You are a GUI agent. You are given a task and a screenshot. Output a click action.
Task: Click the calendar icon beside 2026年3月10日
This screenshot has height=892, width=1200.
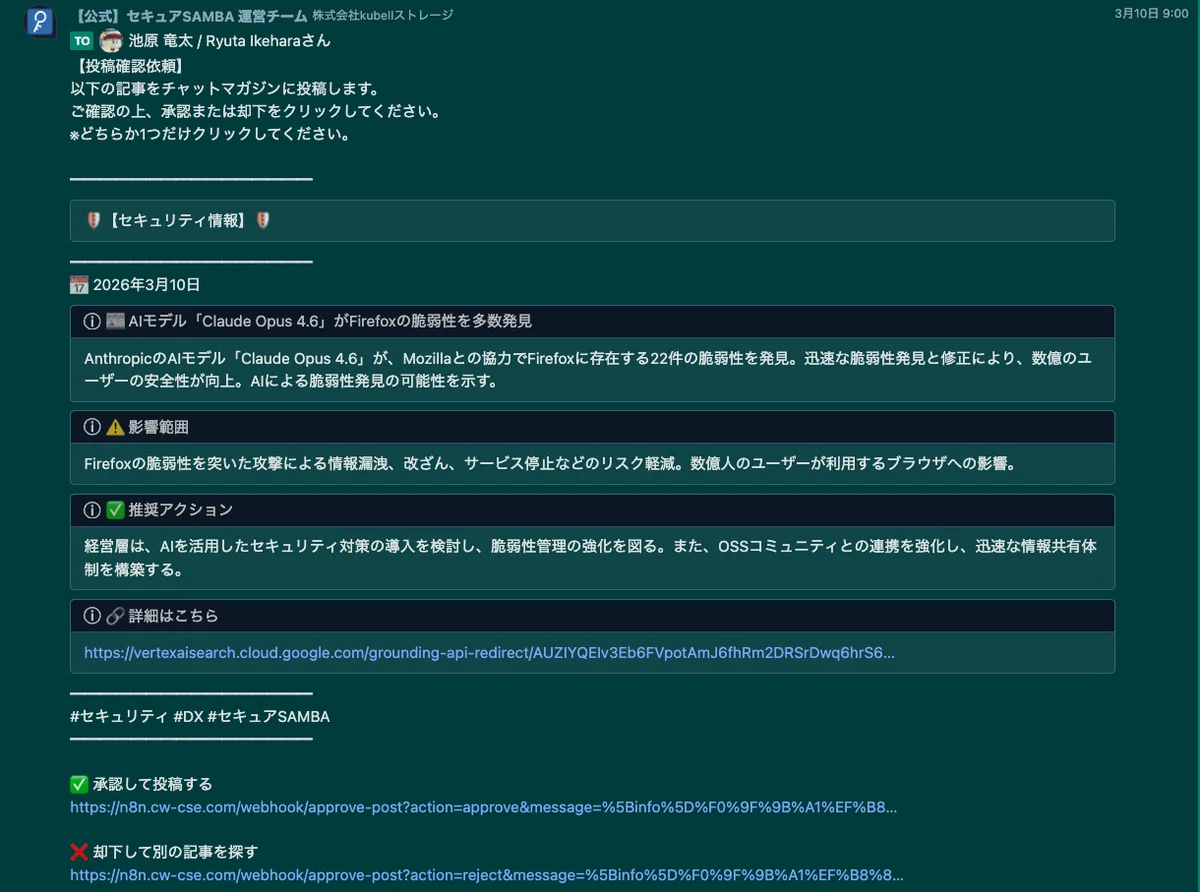coord(80,285)
